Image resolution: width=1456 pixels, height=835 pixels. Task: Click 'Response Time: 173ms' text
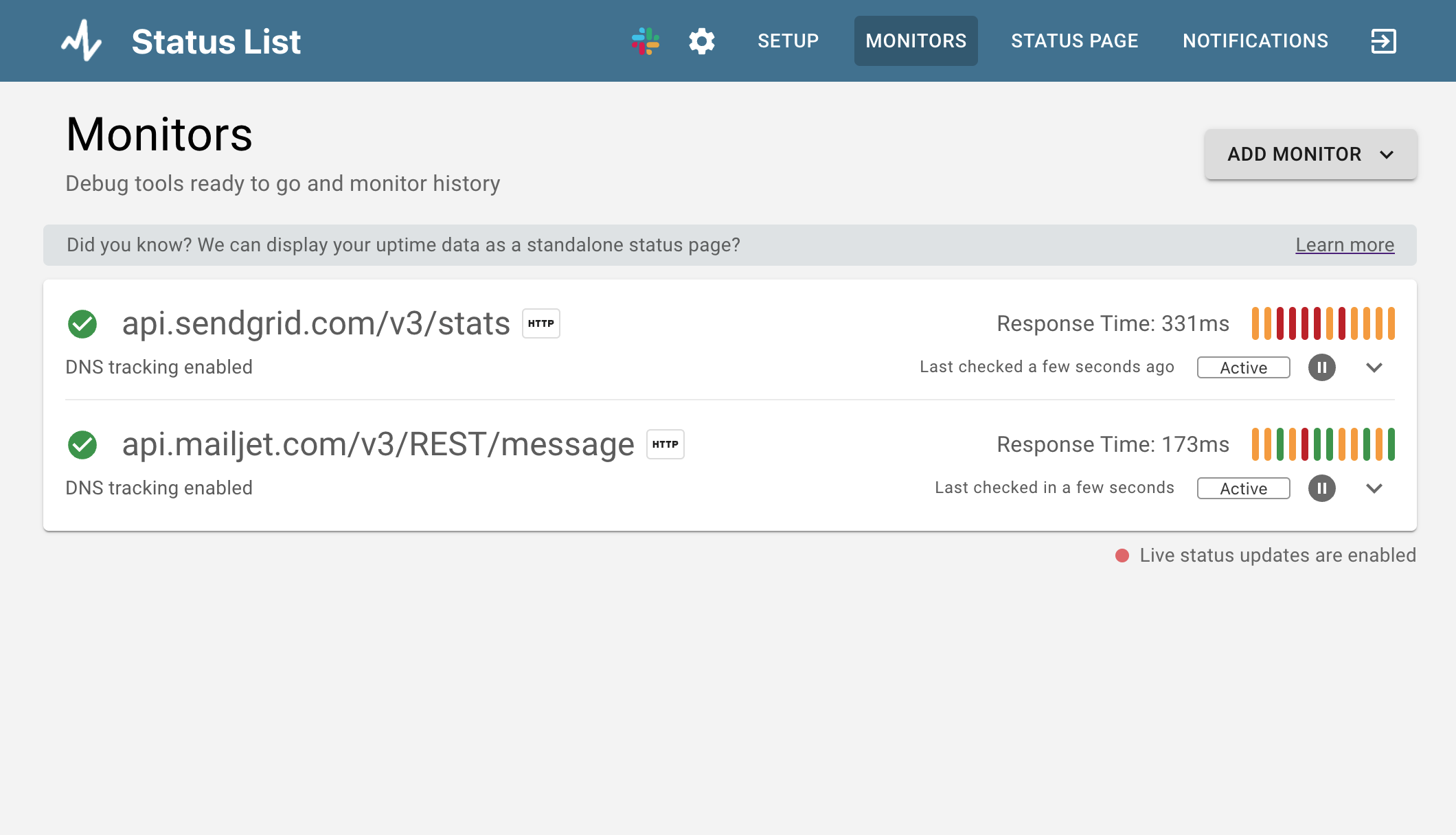(x=1113, y=444)
